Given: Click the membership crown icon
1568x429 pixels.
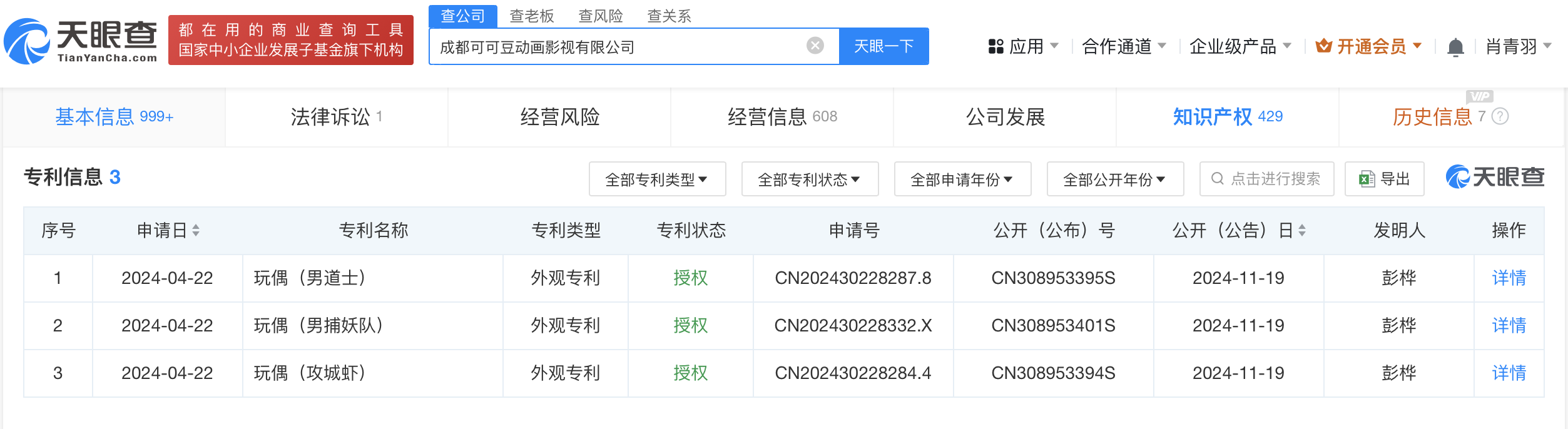Looking at the screenshot, I should pos(1323,46).
